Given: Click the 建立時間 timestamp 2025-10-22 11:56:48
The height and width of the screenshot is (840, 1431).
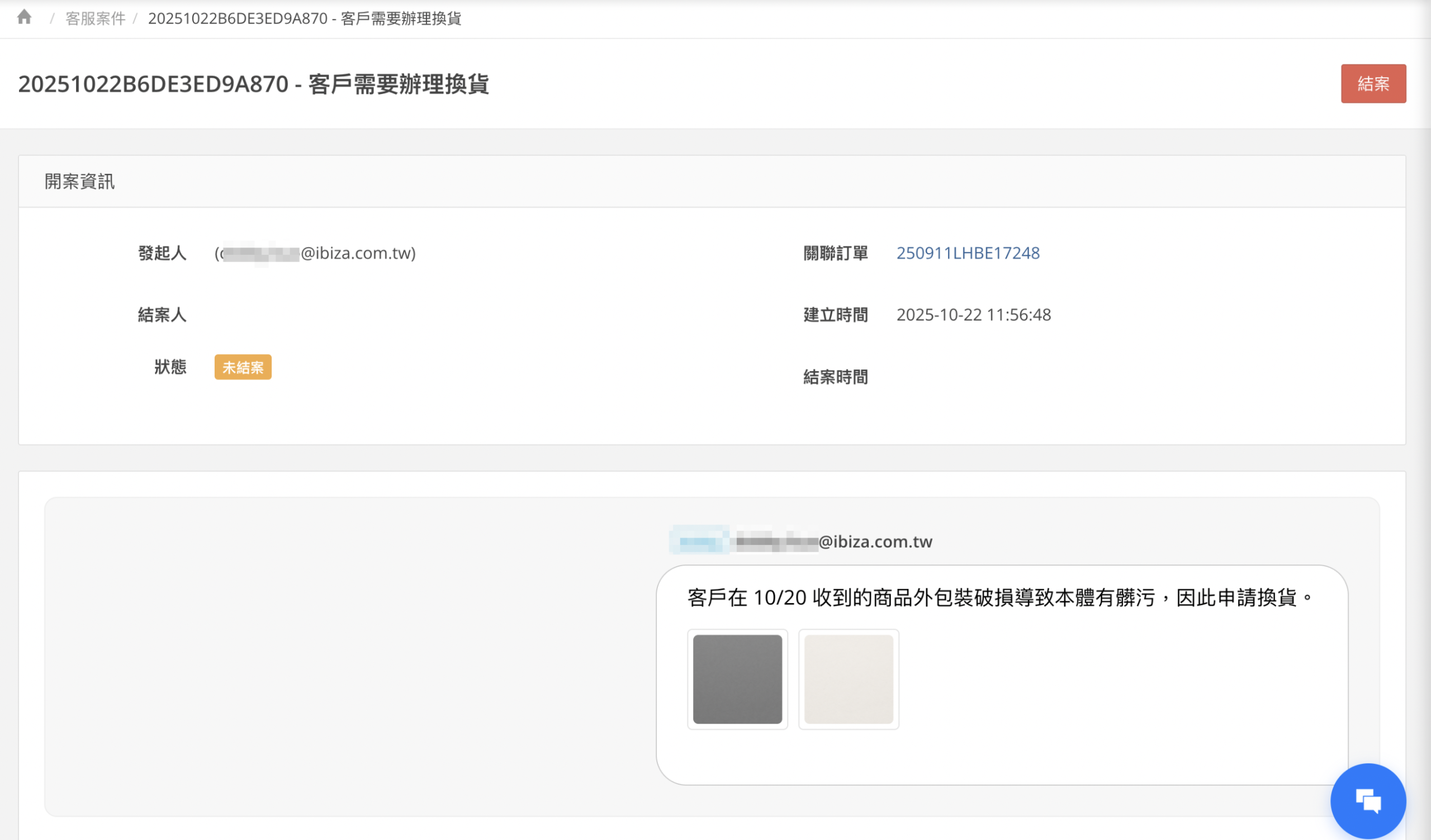Looking at the screenshot, I should tap(973, 315).
